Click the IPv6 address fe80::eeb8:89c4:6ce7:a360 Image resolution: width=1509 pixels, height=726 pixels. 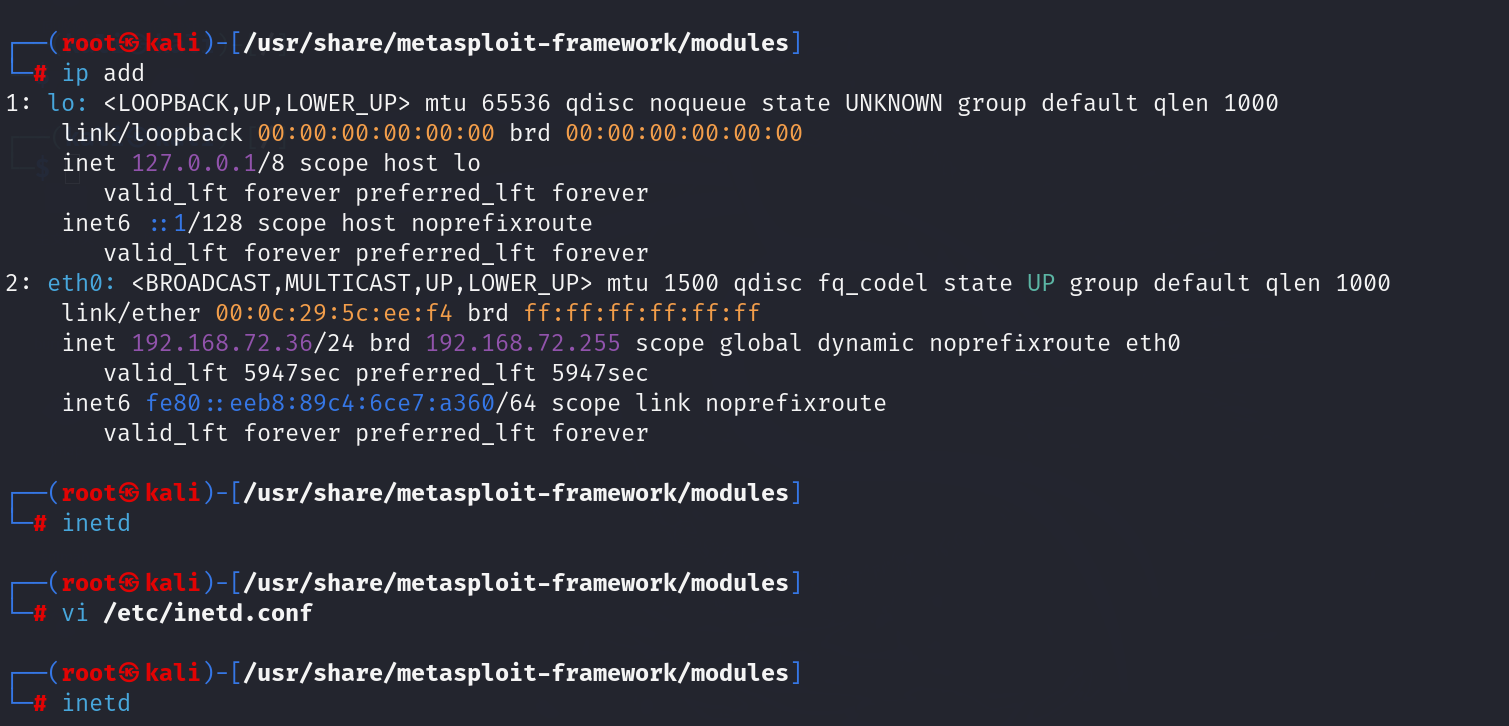[320, 403]
